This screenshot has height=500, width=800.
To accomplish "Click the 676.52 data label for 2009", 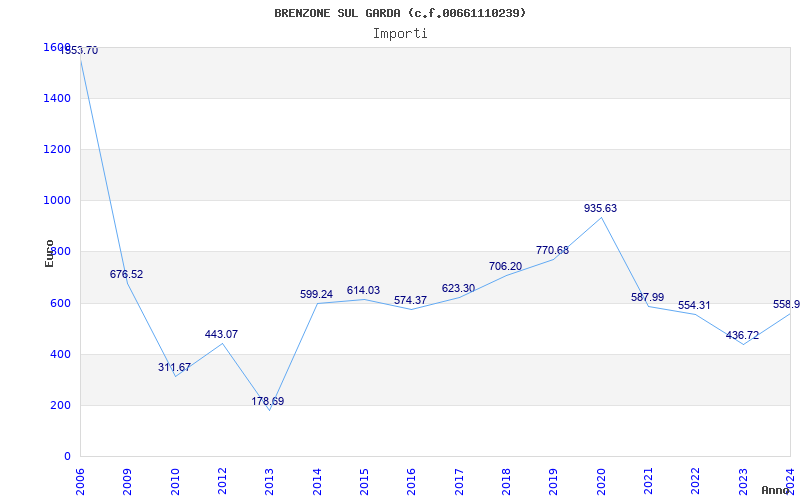I will point(127,274).
